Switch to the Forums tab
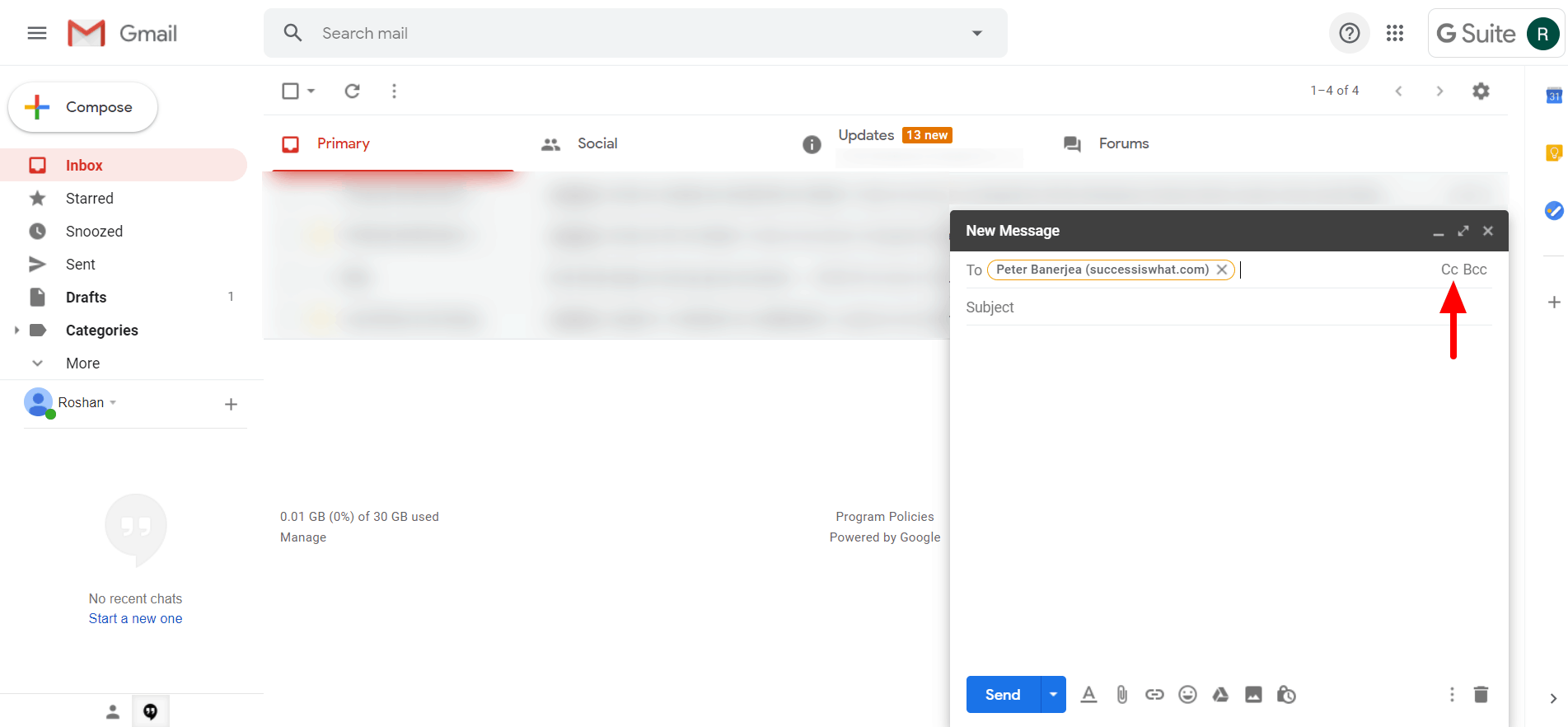The image size is (1568, 727). pos(1123,143)
